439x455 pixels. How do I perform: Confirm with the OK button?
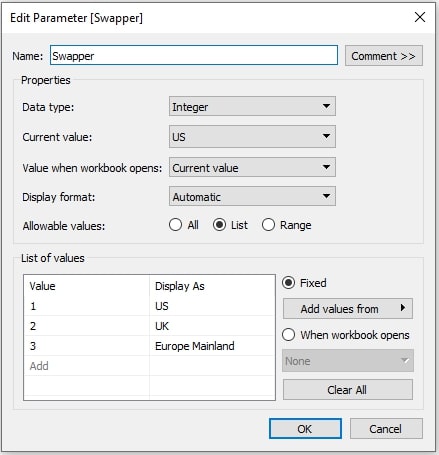pyautogui.click(x=305, y=429)
